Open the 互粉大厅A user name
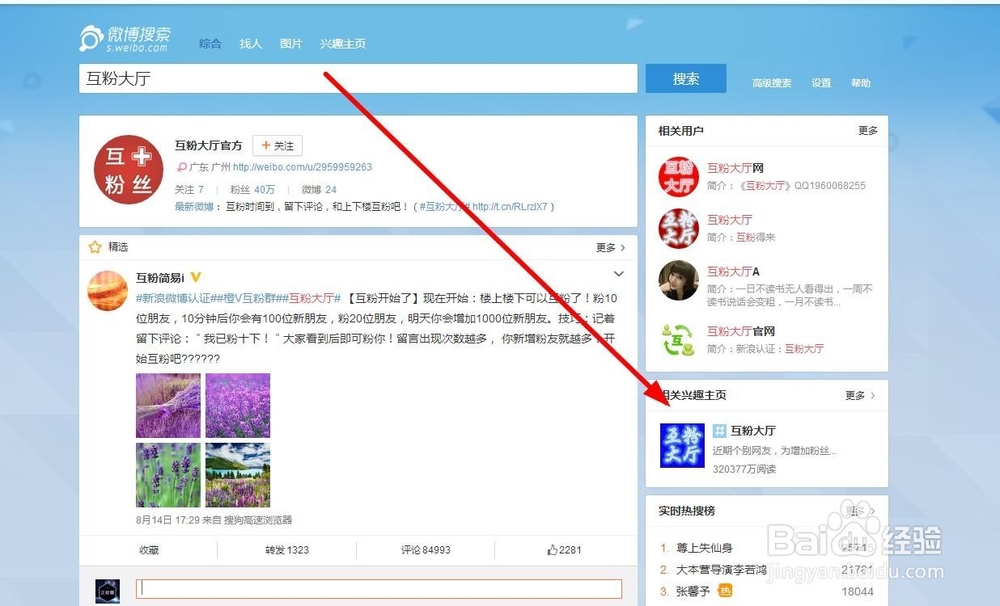This screenshot has width=1000, height=606. click(733, 271)
